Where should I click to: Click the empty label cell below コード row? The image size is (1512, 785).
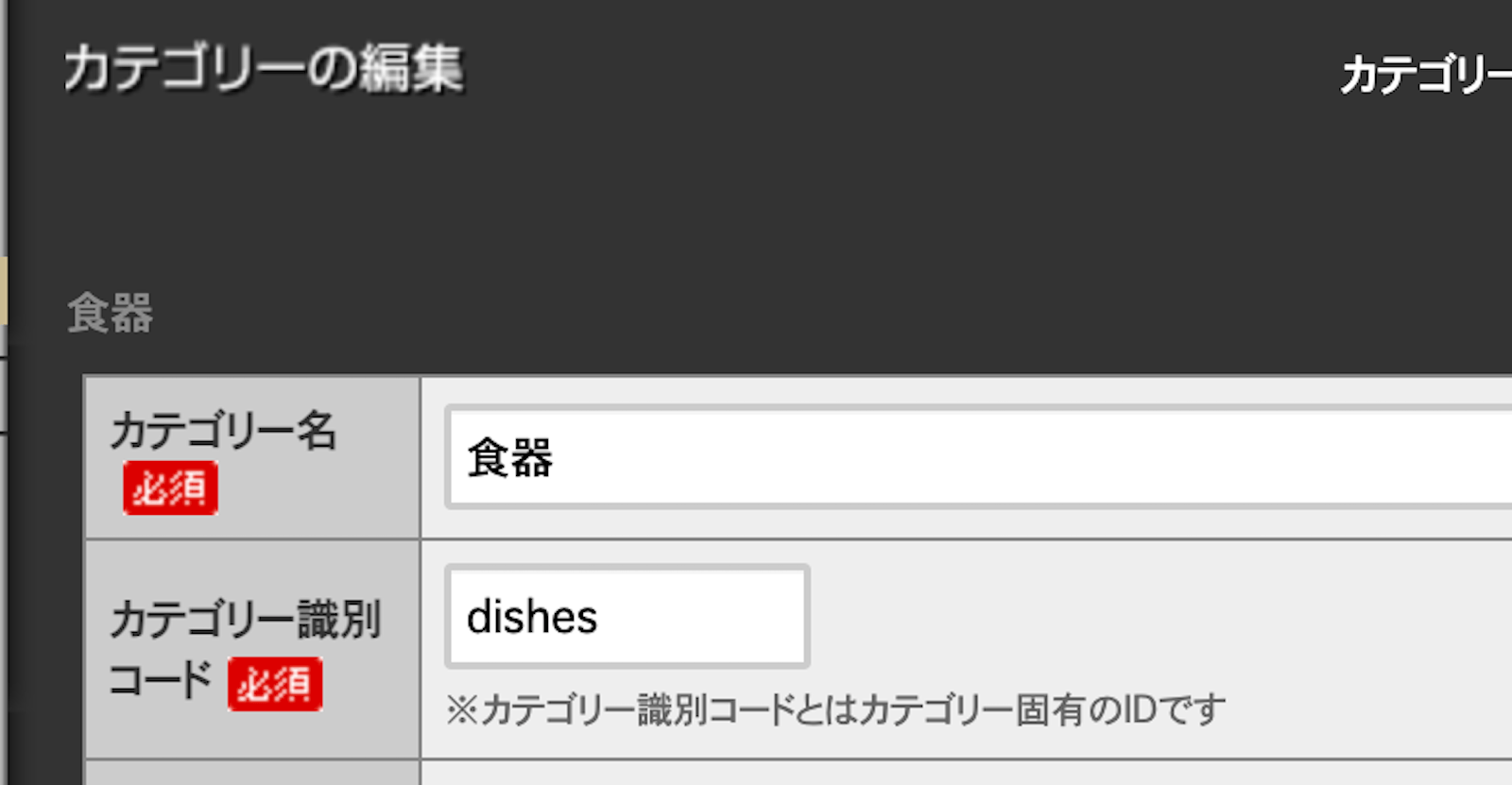252,773
